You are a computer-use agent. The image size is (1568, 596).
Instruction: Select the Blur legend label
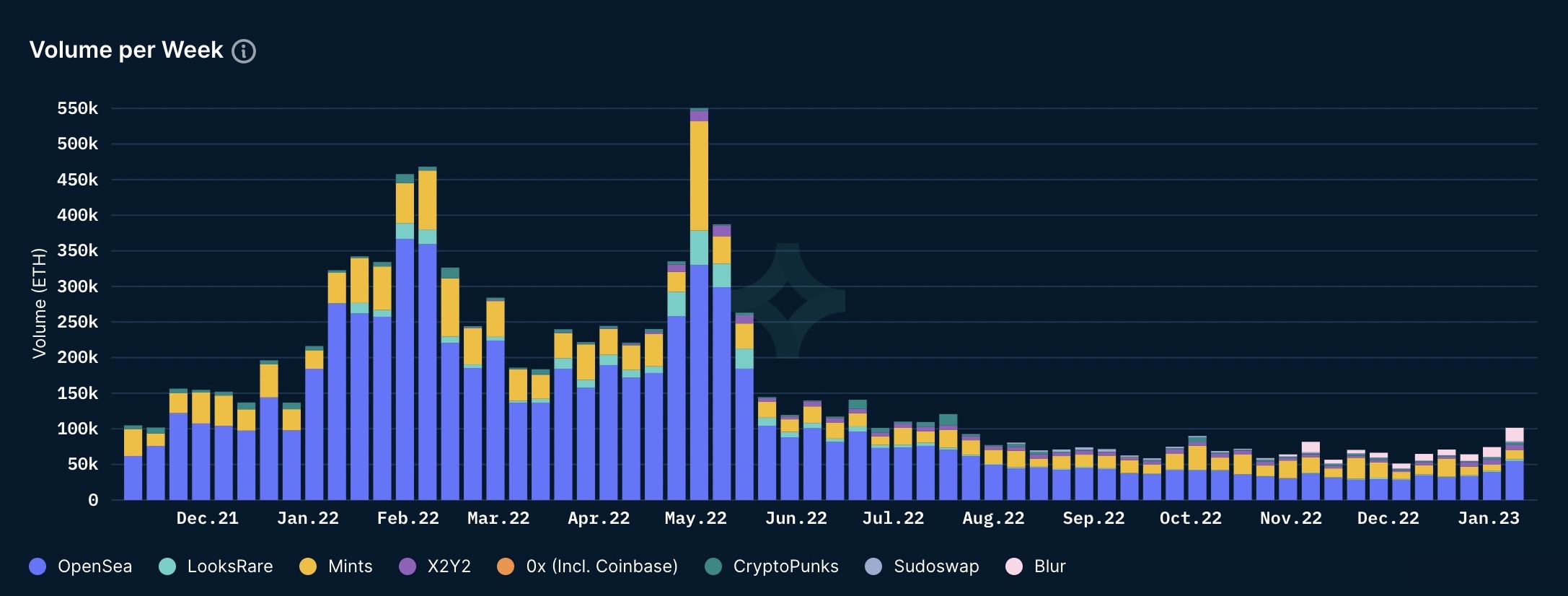1049,566
